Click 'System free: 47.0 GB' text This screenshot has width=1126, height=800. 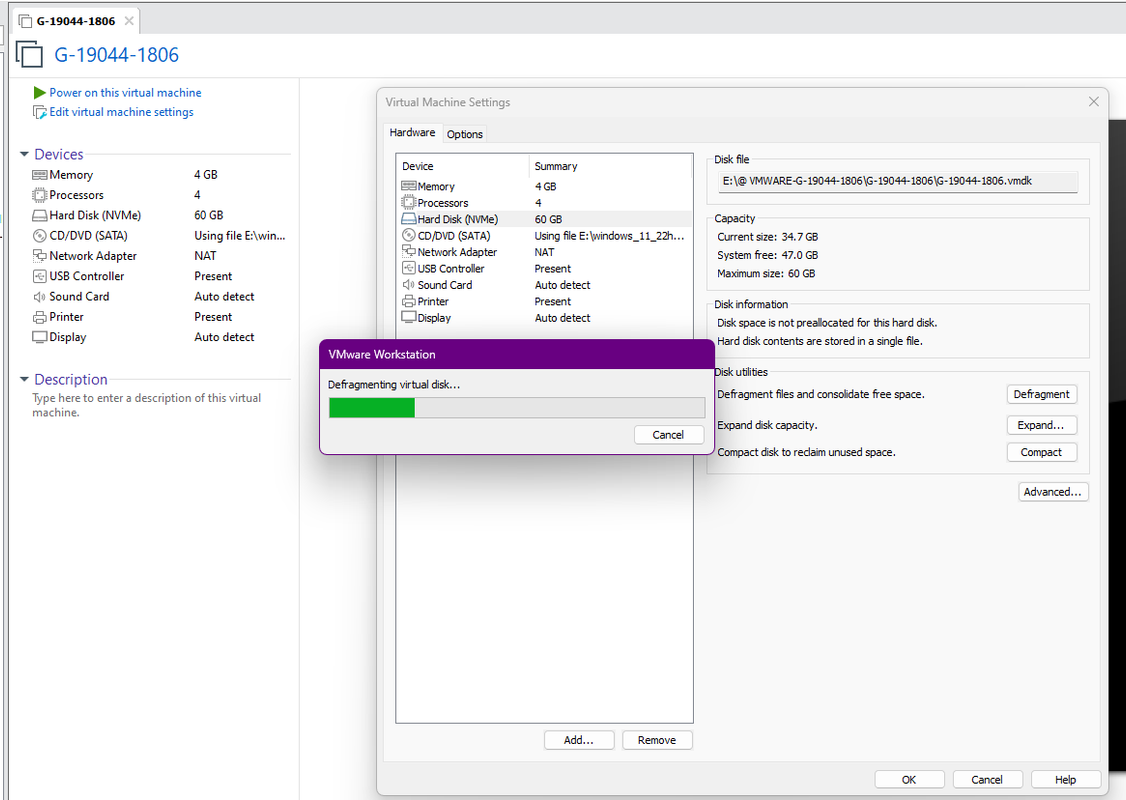click(767, 255)
